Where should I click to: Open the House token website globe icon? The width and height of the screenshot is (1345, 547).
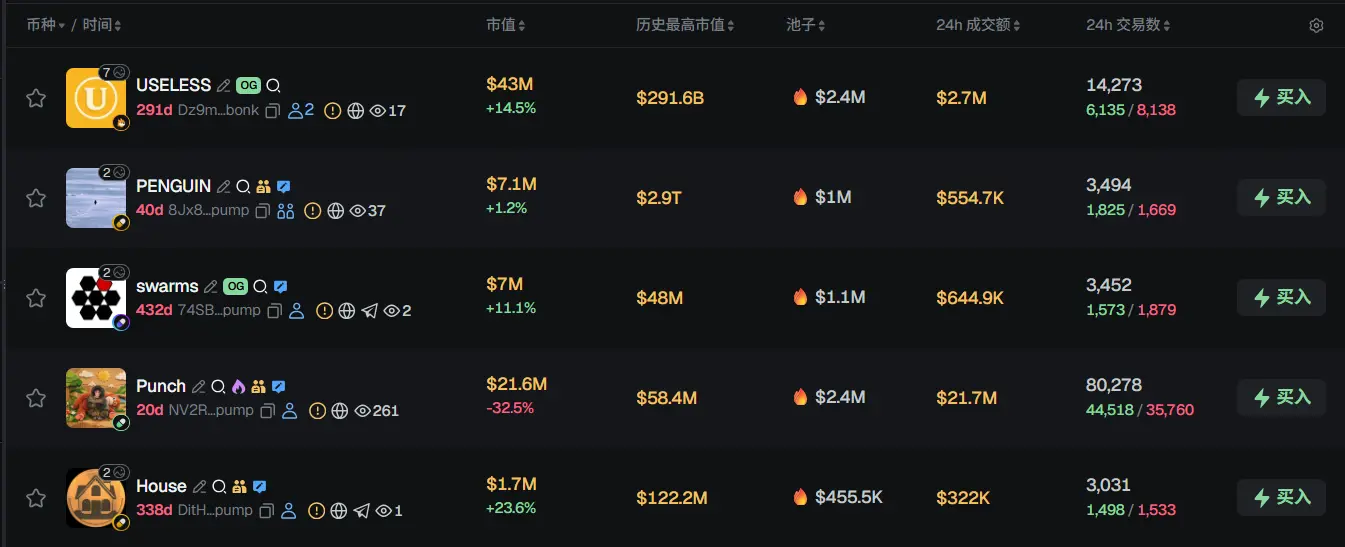(338, 511)
